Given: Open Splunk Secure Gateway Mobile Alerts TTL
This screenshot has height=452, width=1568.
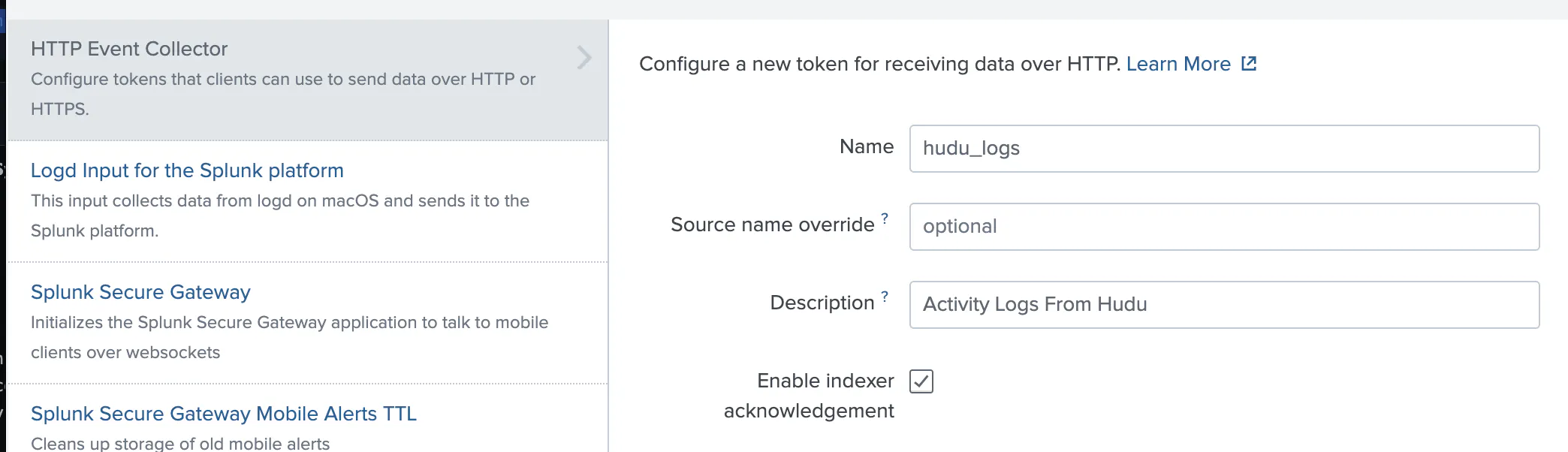Looking at the screenshot, I should coord(223,414).
